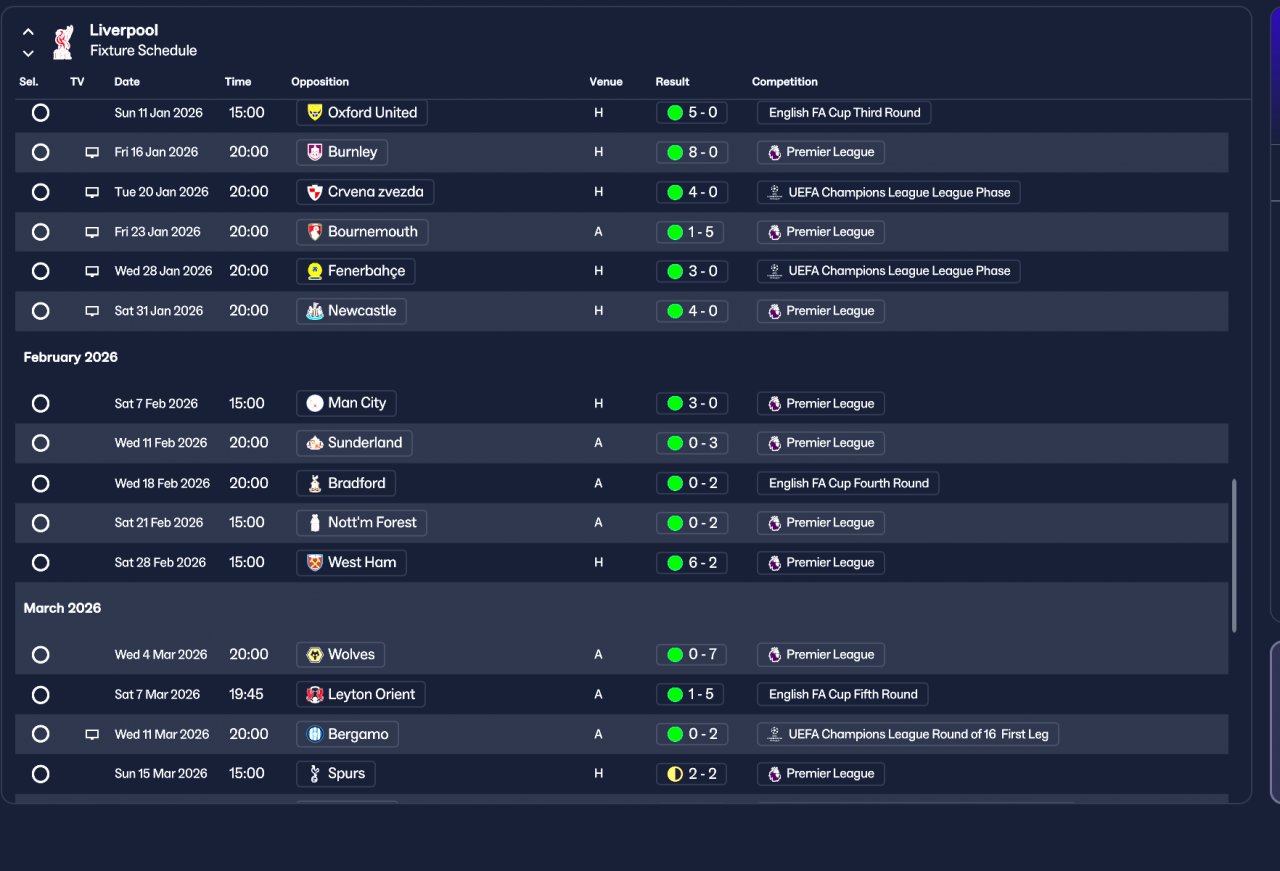
Task: Select the radio button for Oxford United fixture
Action: click(x=40, y=113)
